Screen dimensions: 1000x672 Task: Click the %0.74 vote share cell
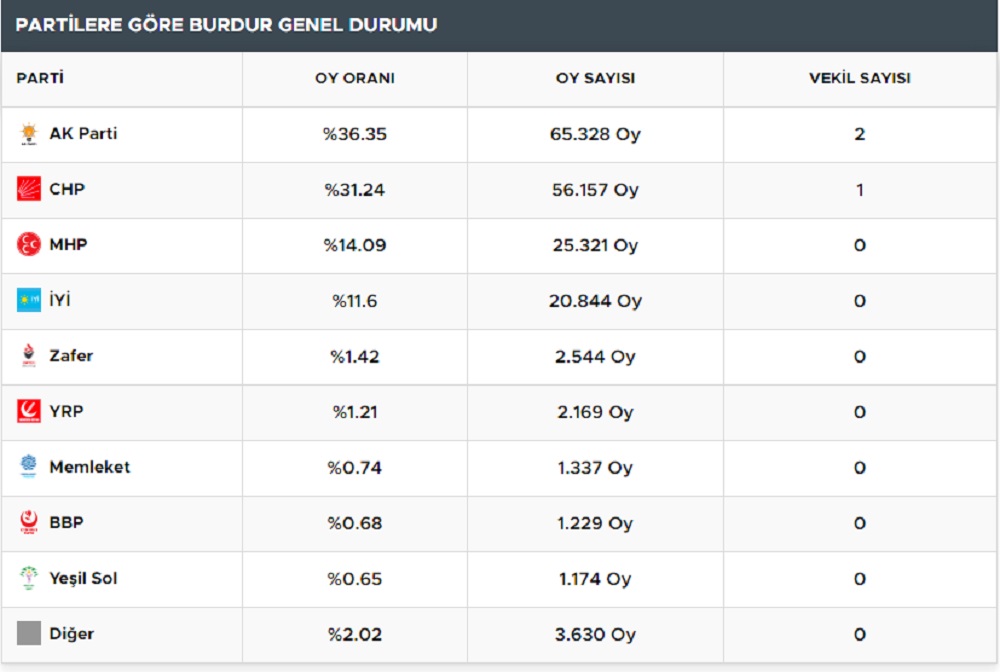355,467
